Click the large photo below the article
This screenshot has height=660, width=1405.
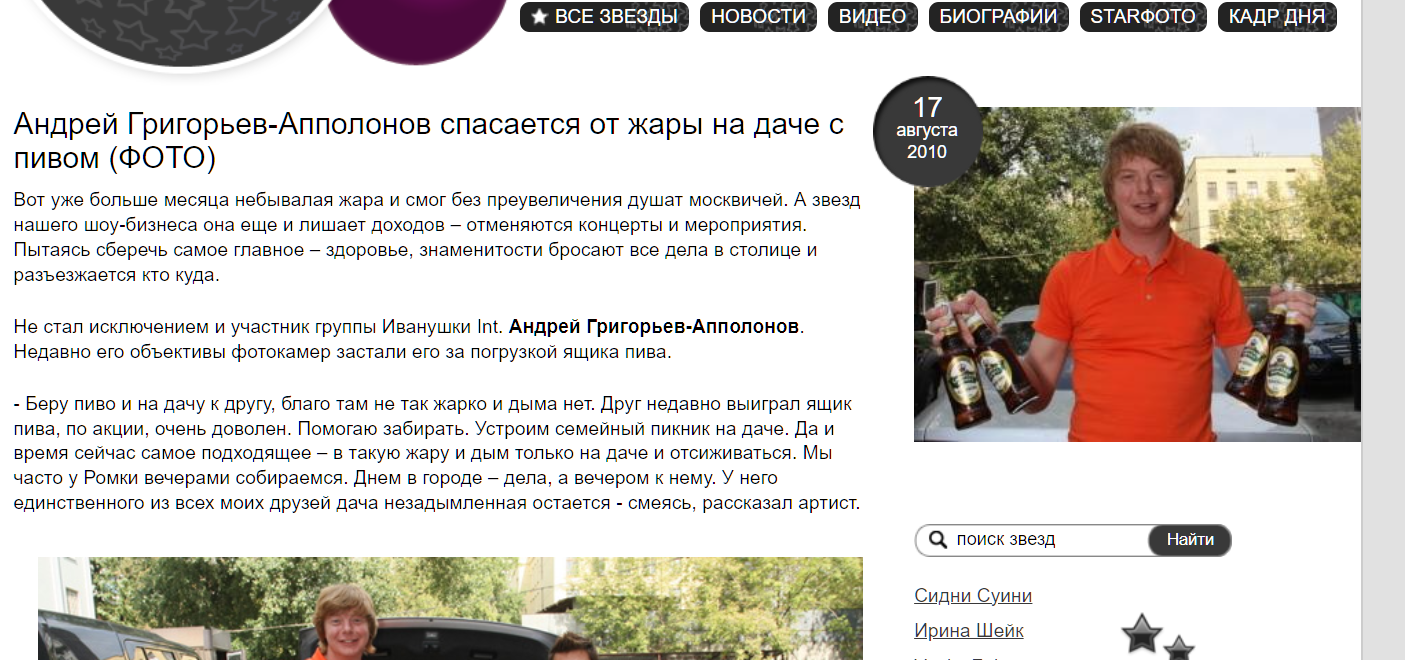coord(450,608)
